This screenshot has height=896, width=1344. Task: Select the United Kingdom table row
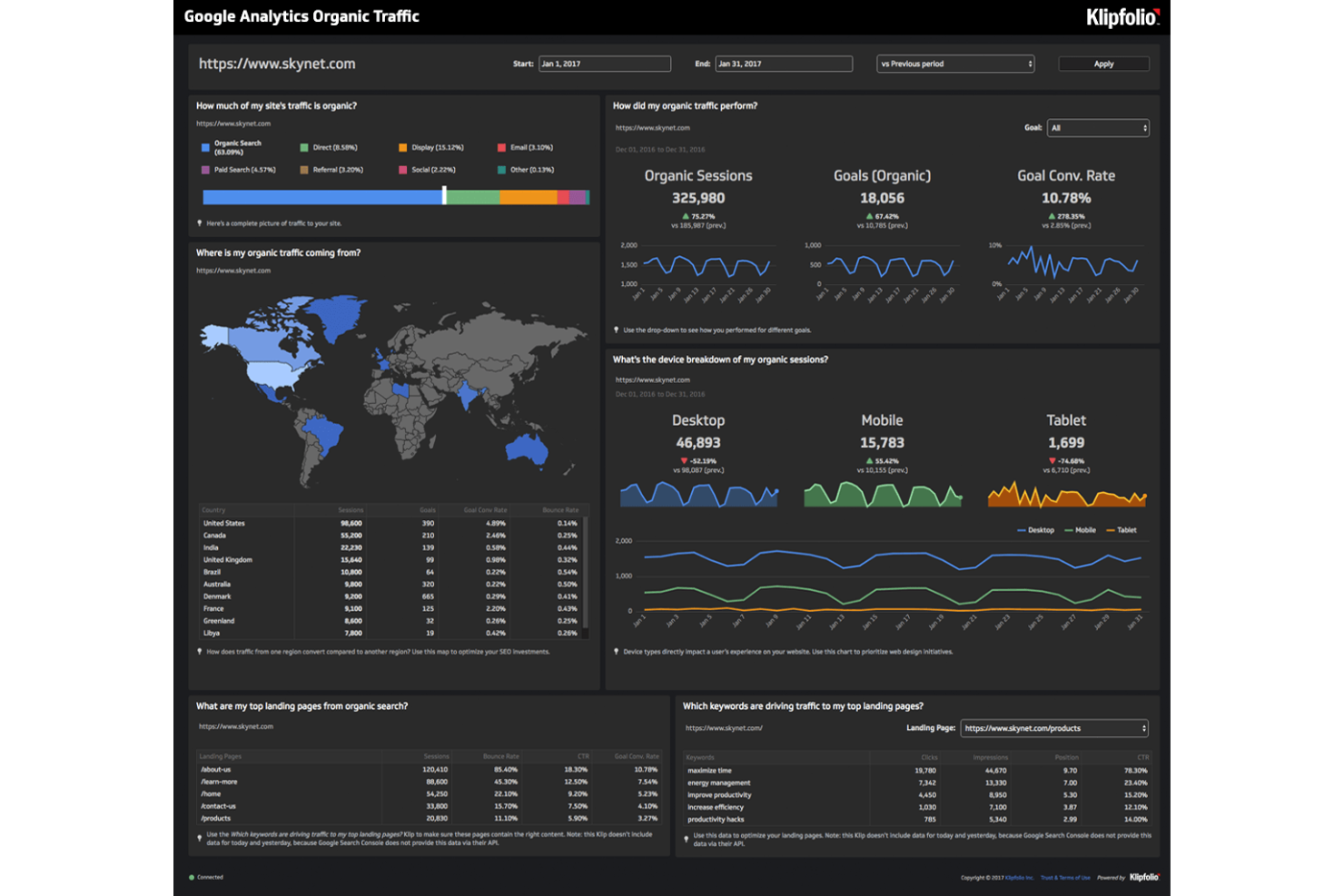[390, 560]
